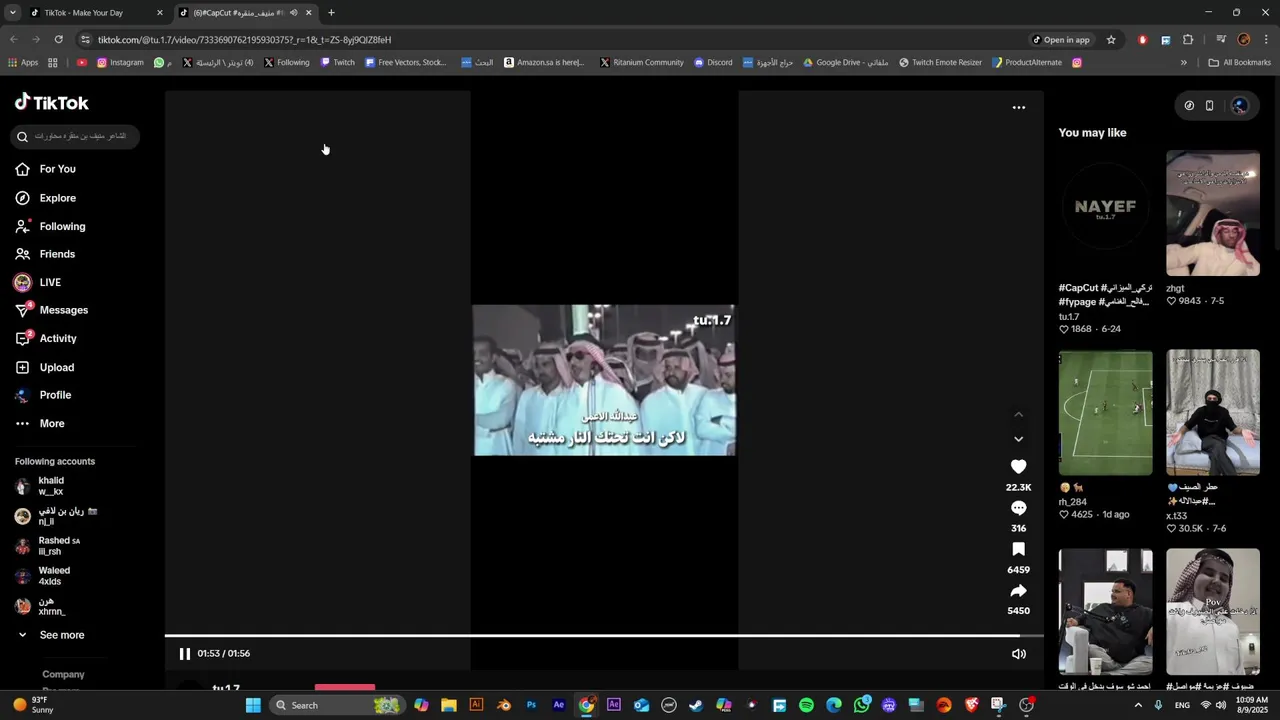This screenshot has width=1280, height=720.
Task: Open Photoshop from the taskbar
Action: pyautogui.click(x=531, y=705)
